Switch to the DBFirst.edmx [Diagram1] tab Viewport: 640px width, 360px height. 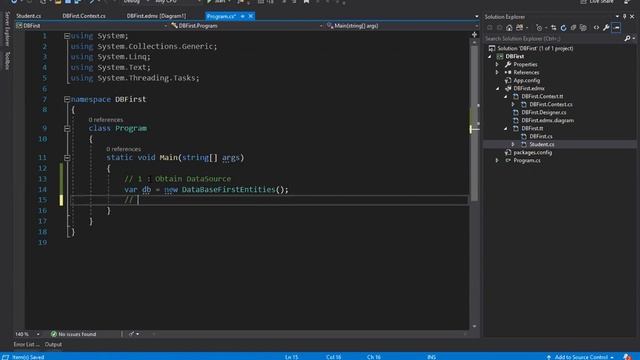(156, 16)
